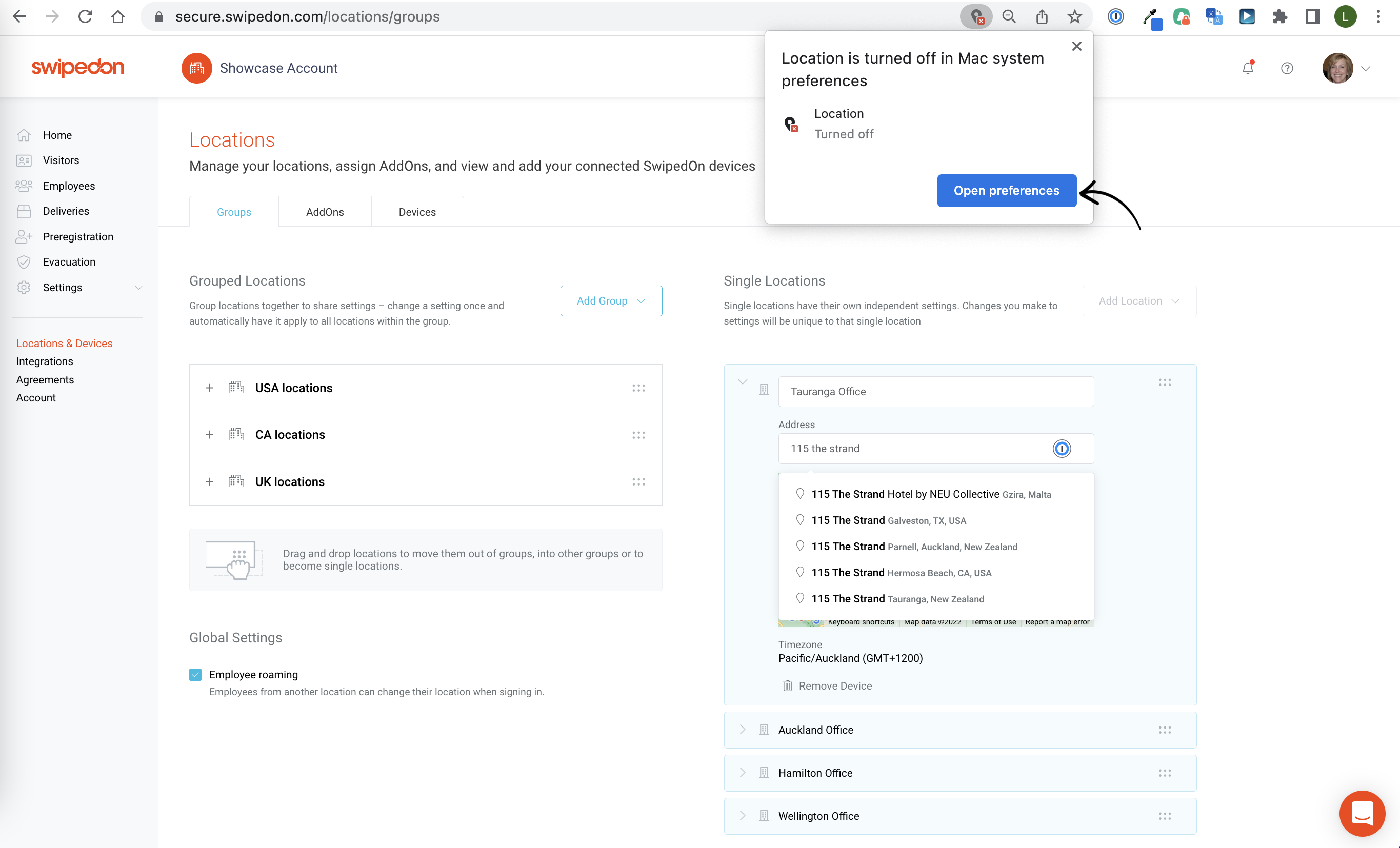Open the Extensions puzzle icon
The image size is (1400, 848).
point(1279,16)
